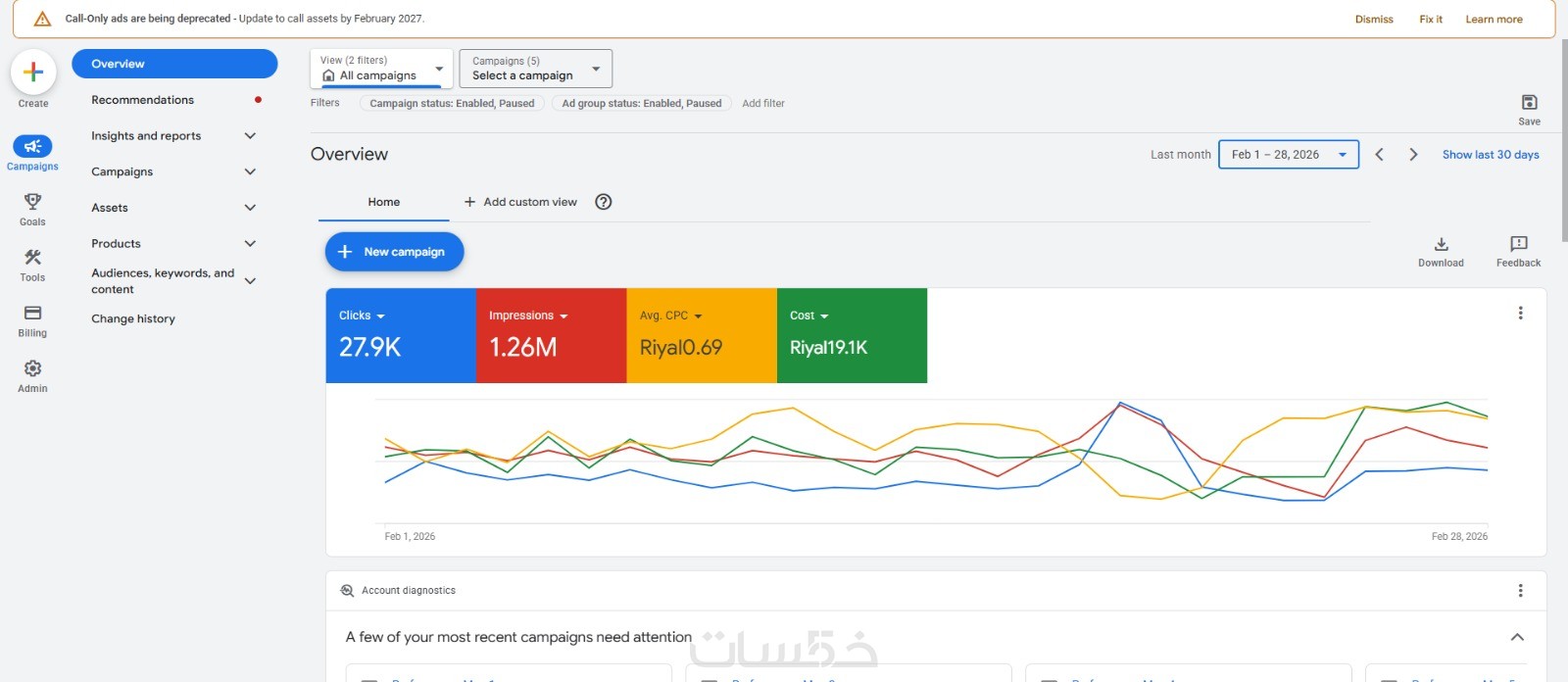Image resolution: width=1568 pixels, height=682 pixels.
Task: Expand Campaigns section in side menu
Action: pyautogui.click(x=250, y=171)
